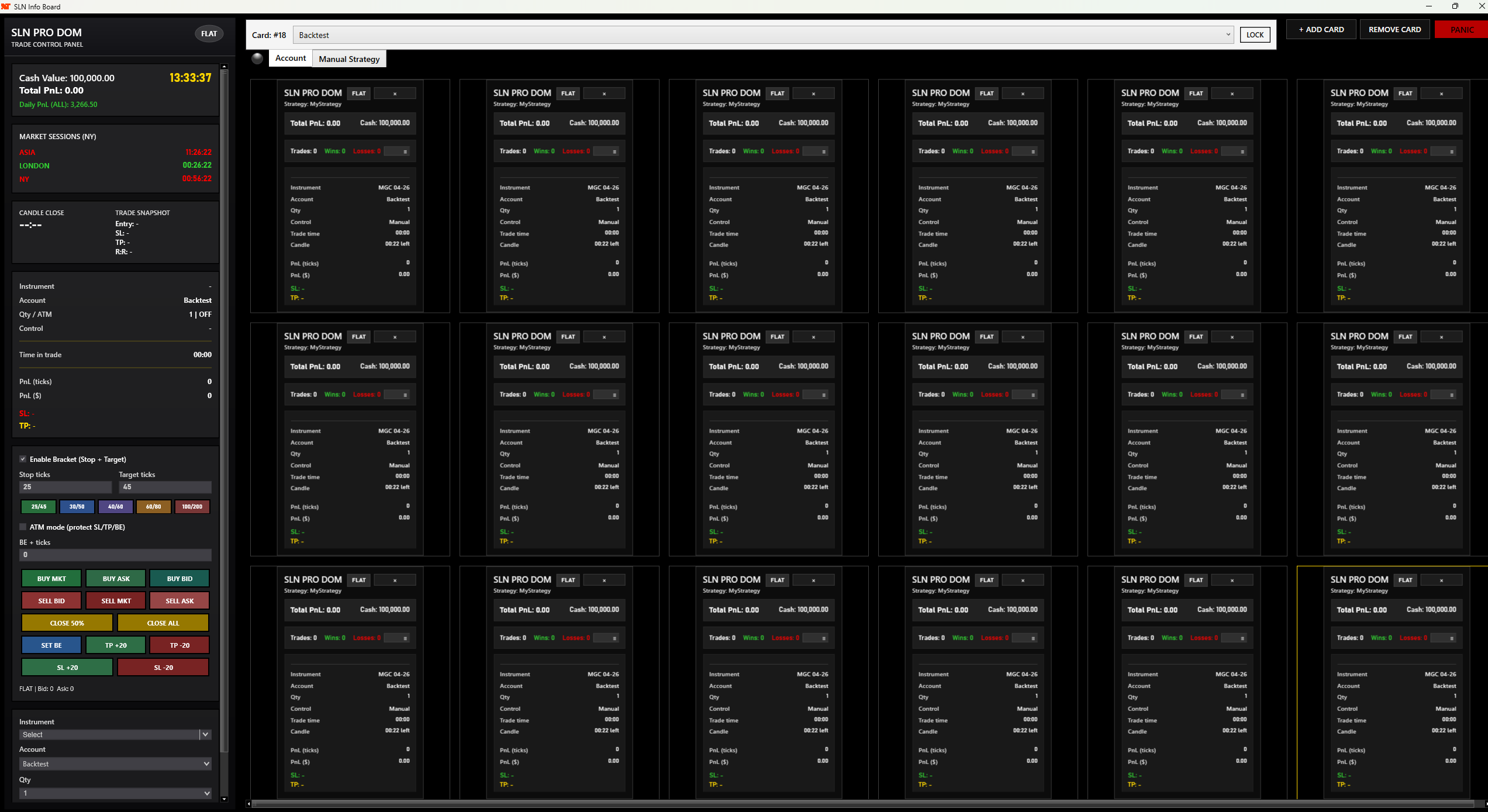Click the Stop ticks input field

tap(65, 487)
